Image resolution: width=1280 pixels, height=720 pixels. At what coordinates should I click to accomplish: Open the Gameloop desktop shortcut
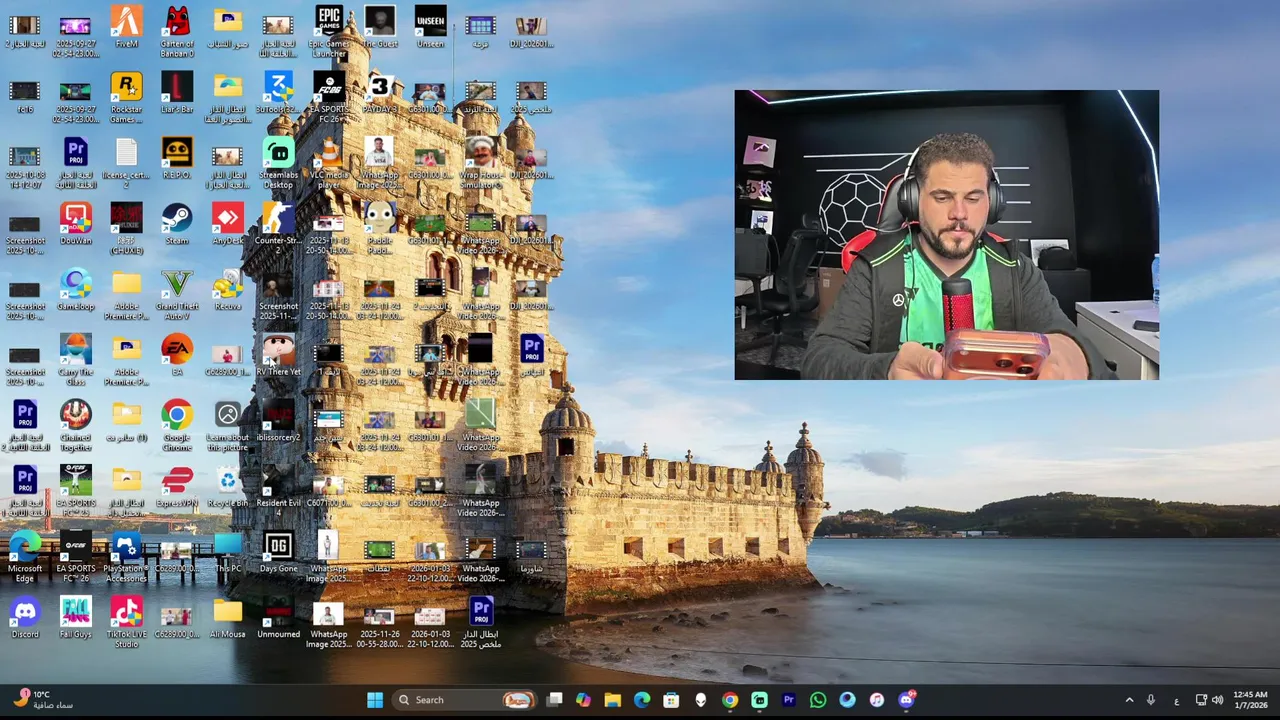pos(76,290)
